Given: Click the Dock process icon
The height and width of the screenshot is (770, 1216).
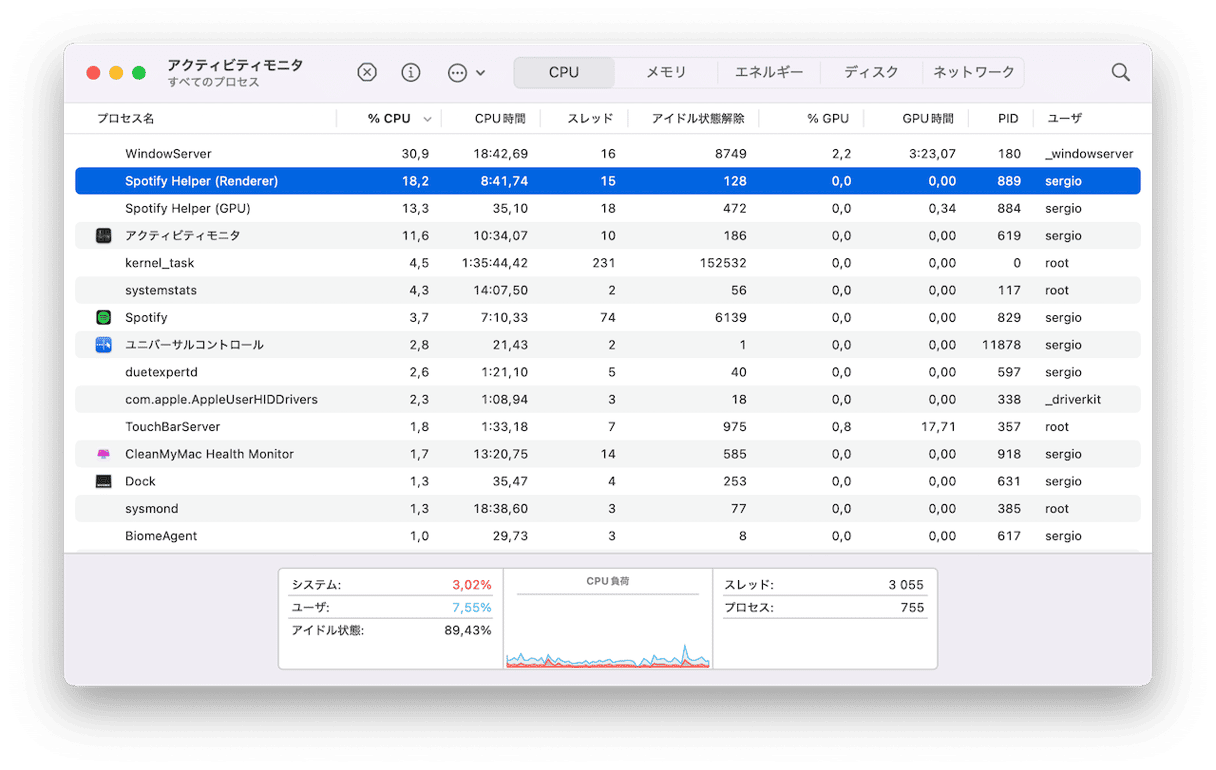Looking at the screenshot, I should pos(104,481).
